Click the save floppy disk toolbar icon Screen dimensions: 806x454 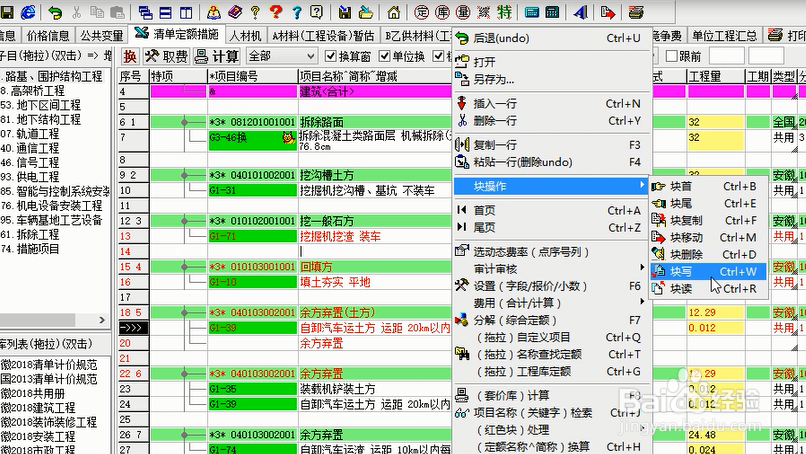(7, 12)
